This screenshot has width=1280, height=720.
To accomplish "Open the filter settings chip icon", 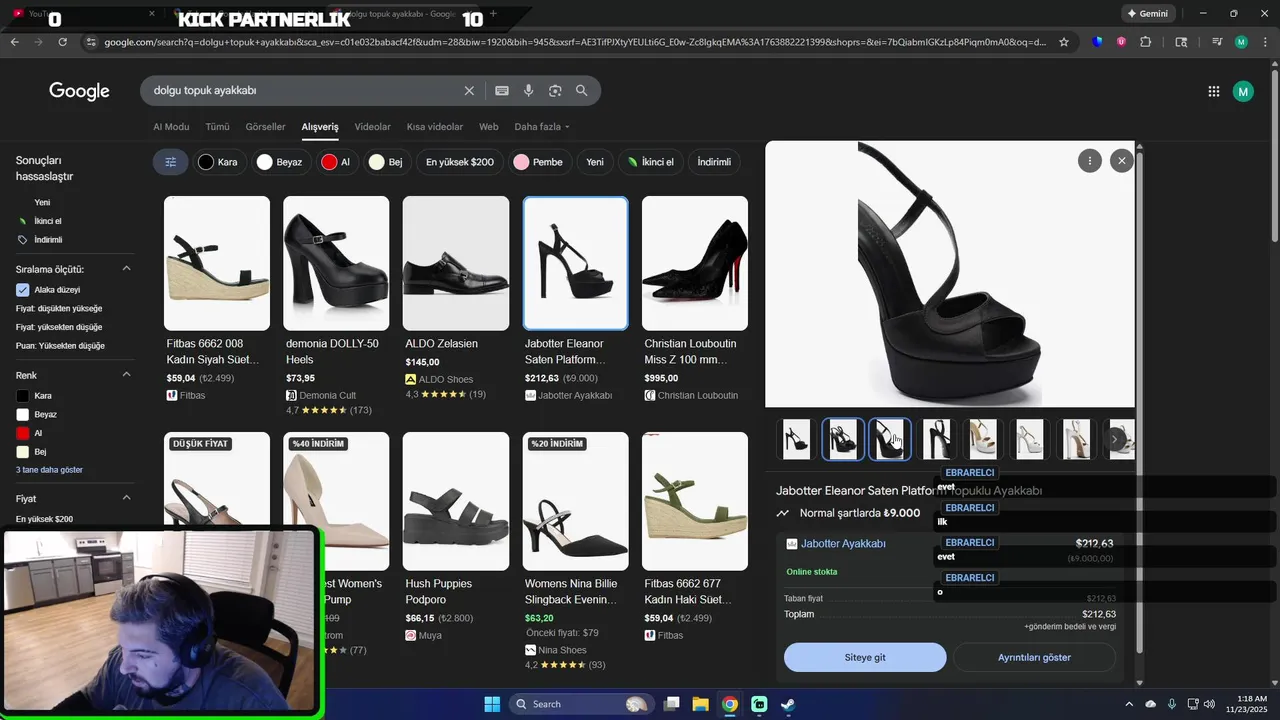I will coord(171,162).
